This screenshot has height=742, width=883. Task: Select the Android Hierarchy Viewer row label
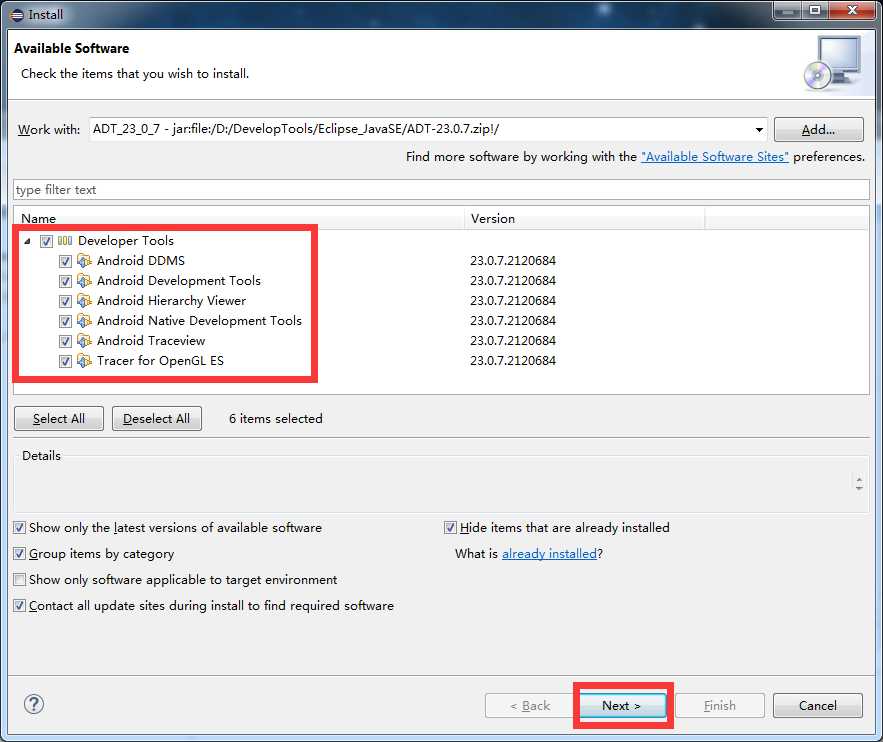coord(171,301)
